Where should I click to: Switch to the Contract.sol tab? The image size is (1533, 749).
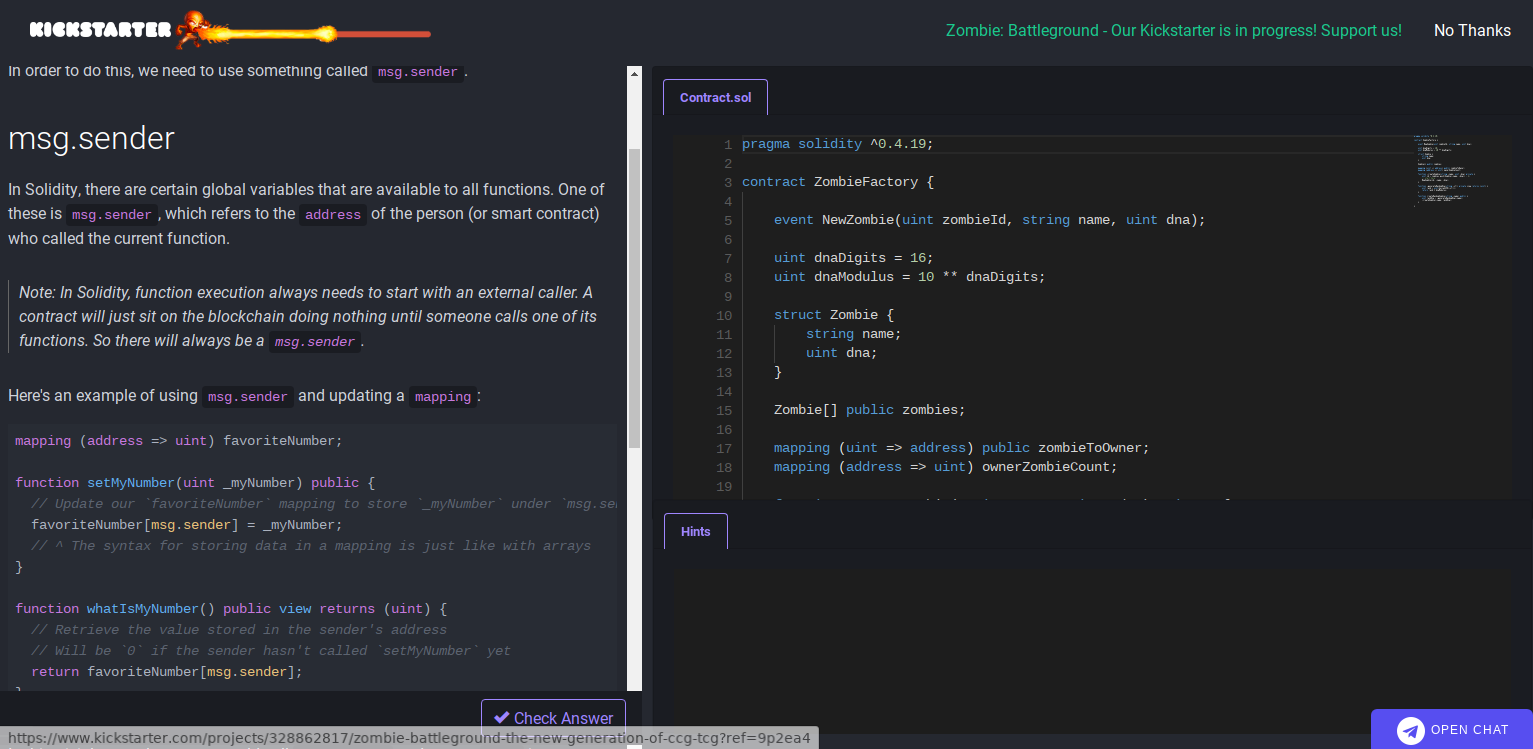(715, 98)
